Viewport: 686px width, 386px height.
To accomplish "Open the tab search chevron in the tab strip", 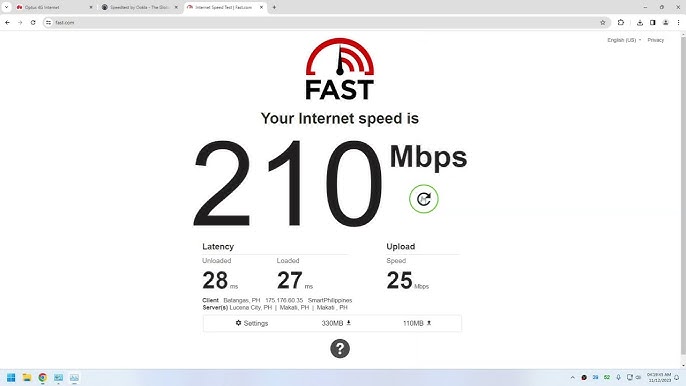I will pyautogui.click(x=6, y=7).
